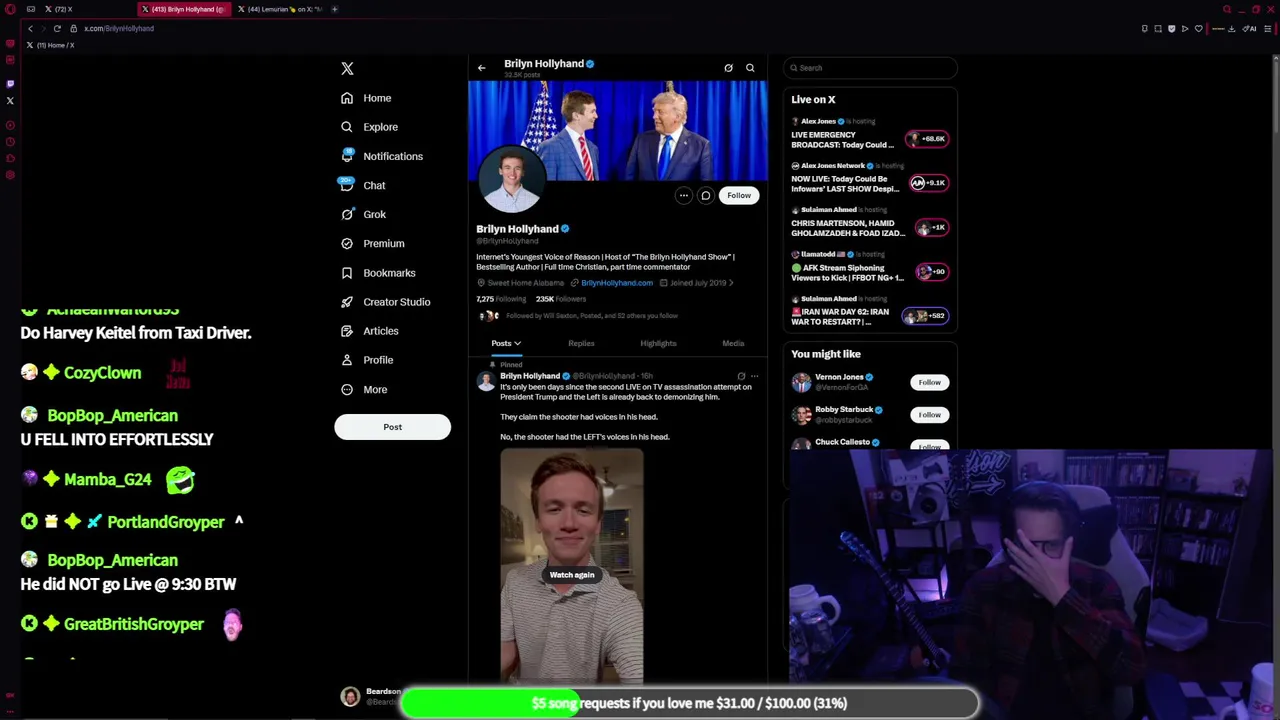Click Watch again on the video
This screenshot has width=1280, height=720.
(572, 575)
